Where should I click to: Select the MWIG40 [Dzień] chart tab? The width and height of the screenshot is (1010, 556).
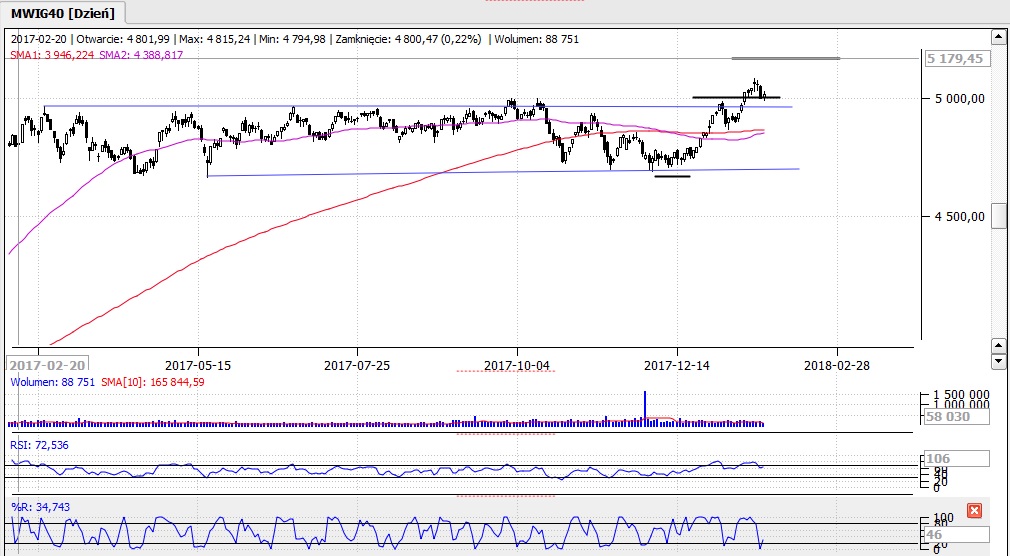pos(62,12)
